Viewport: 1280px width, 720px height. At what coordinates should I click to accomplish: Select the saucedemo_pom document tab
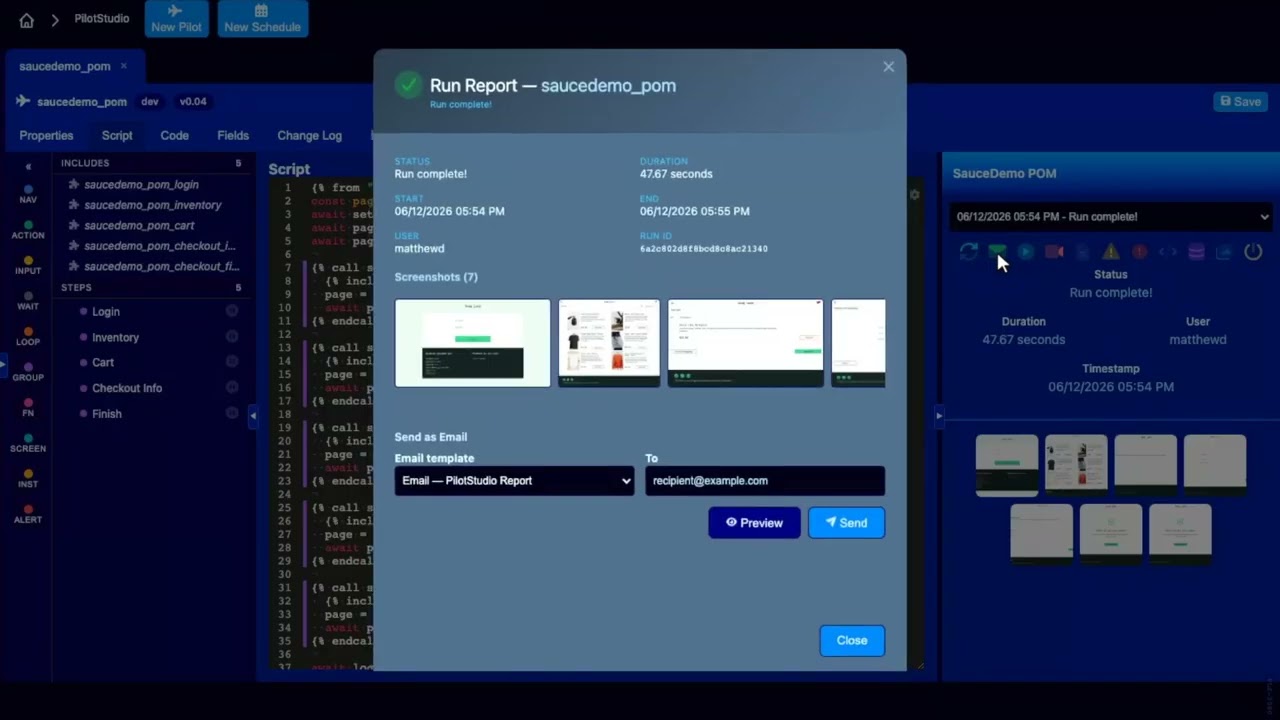coord(65,66)
